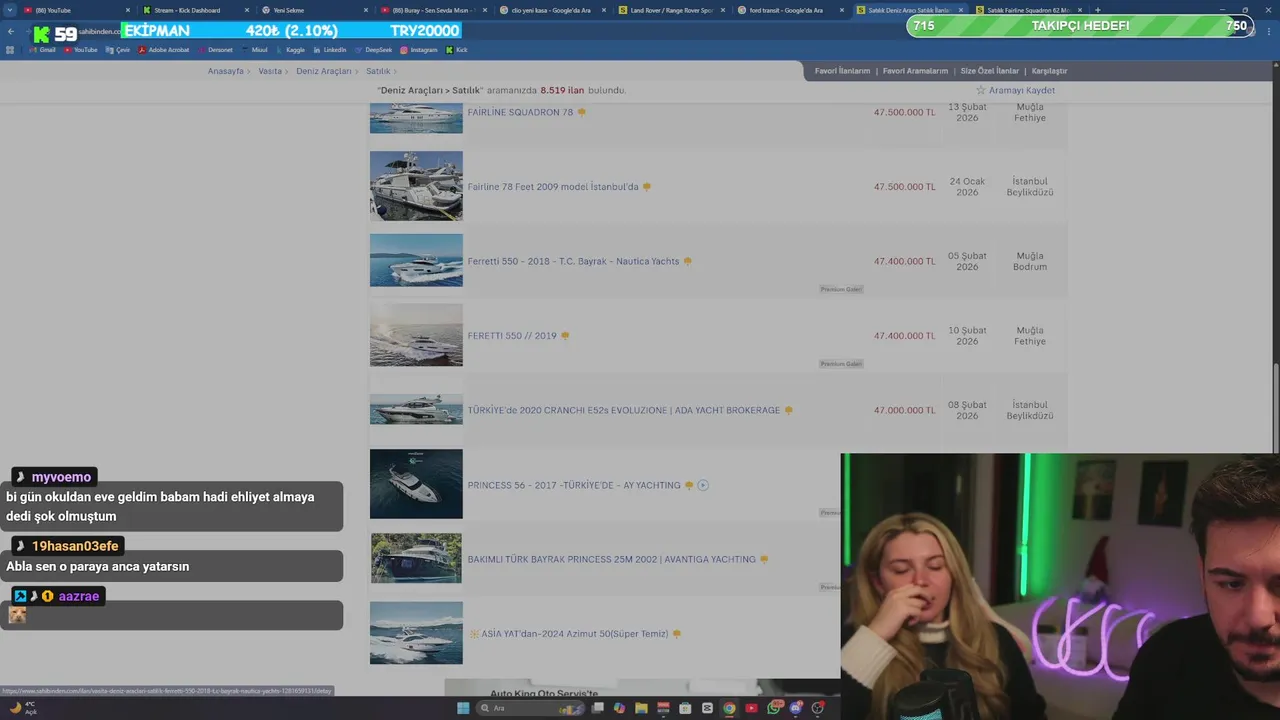
Task: Switch to the 'Satılık Fairline Squadron 62' tab
Action: pyautogui.click(x=1027, y=10)
